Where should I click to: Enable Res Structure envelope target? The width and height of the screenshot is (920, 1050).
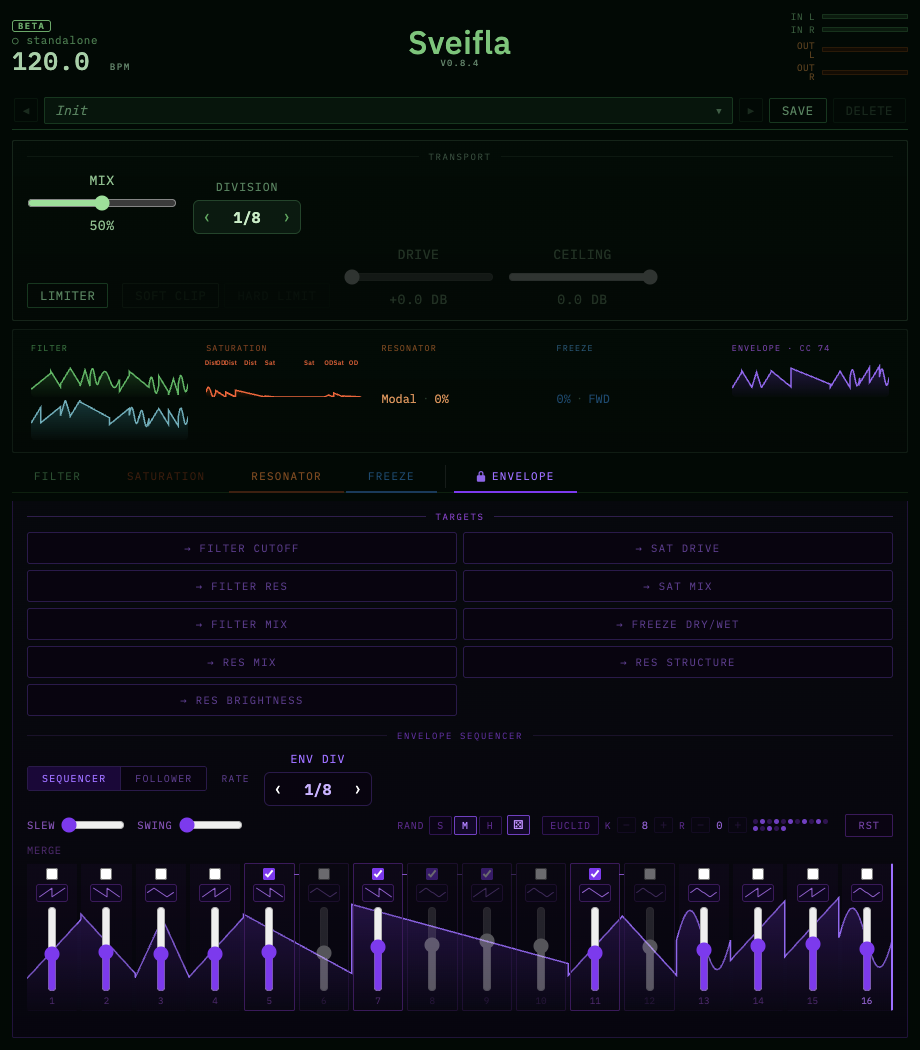point(678,662)
